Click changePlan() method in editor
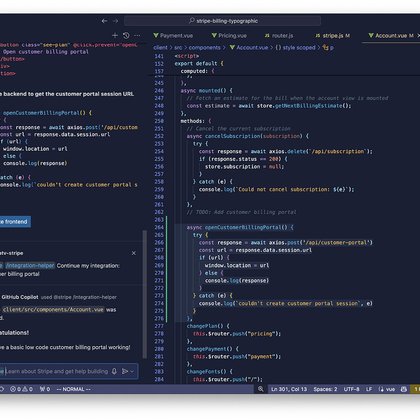Image resolution: width=420 pixels, height=420 pixels. pos(208,326)
